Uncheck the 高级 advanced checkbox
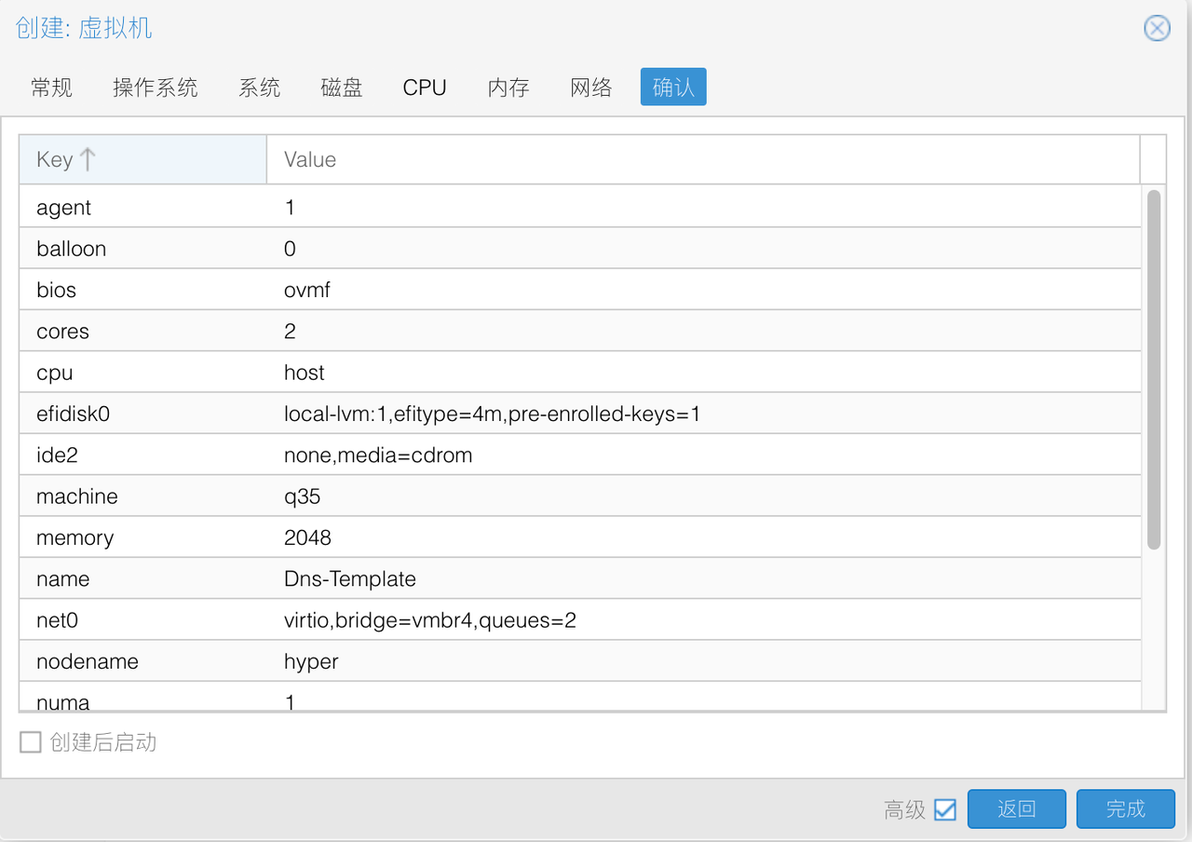Image resolution: width=1192 pixels, height=842 pixels. pos(945,809)
